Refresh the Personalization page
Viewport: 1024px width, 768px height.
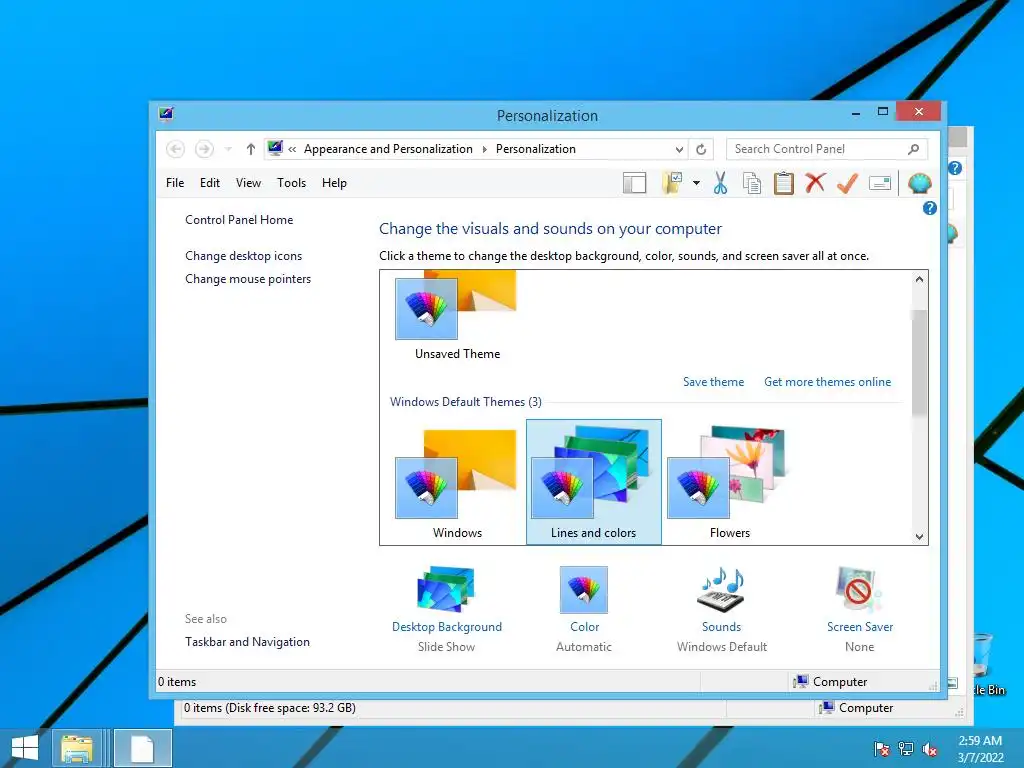[701, 150]
